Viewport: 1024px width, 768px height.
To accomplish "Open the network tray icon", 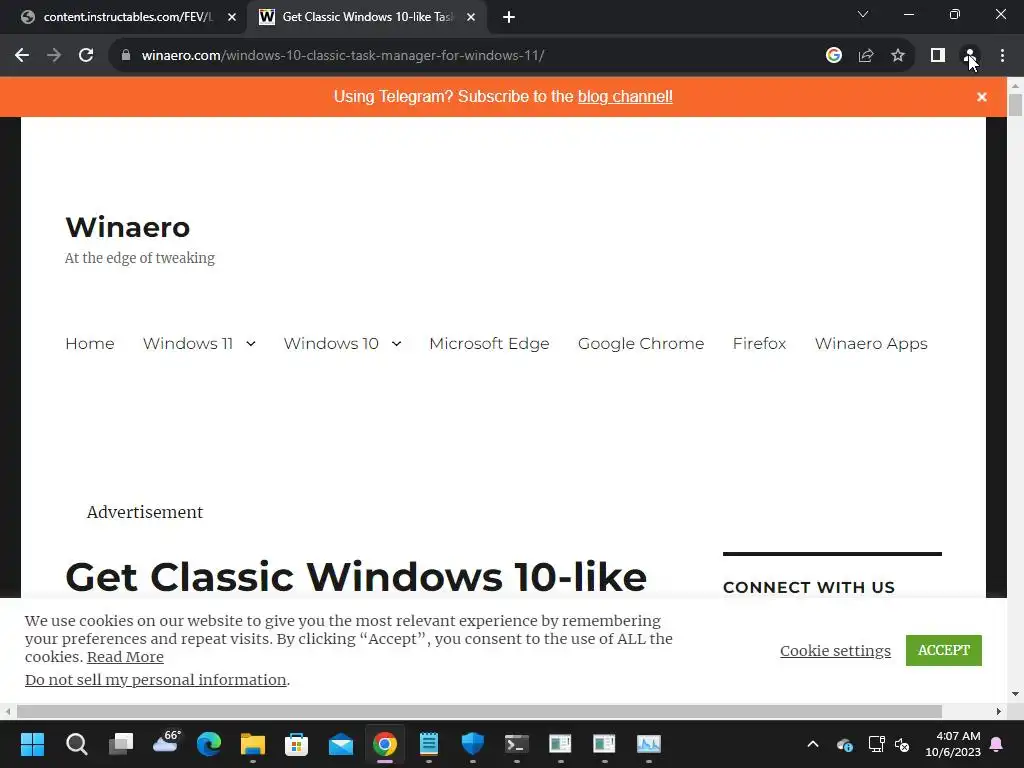I will pos(876,744).
